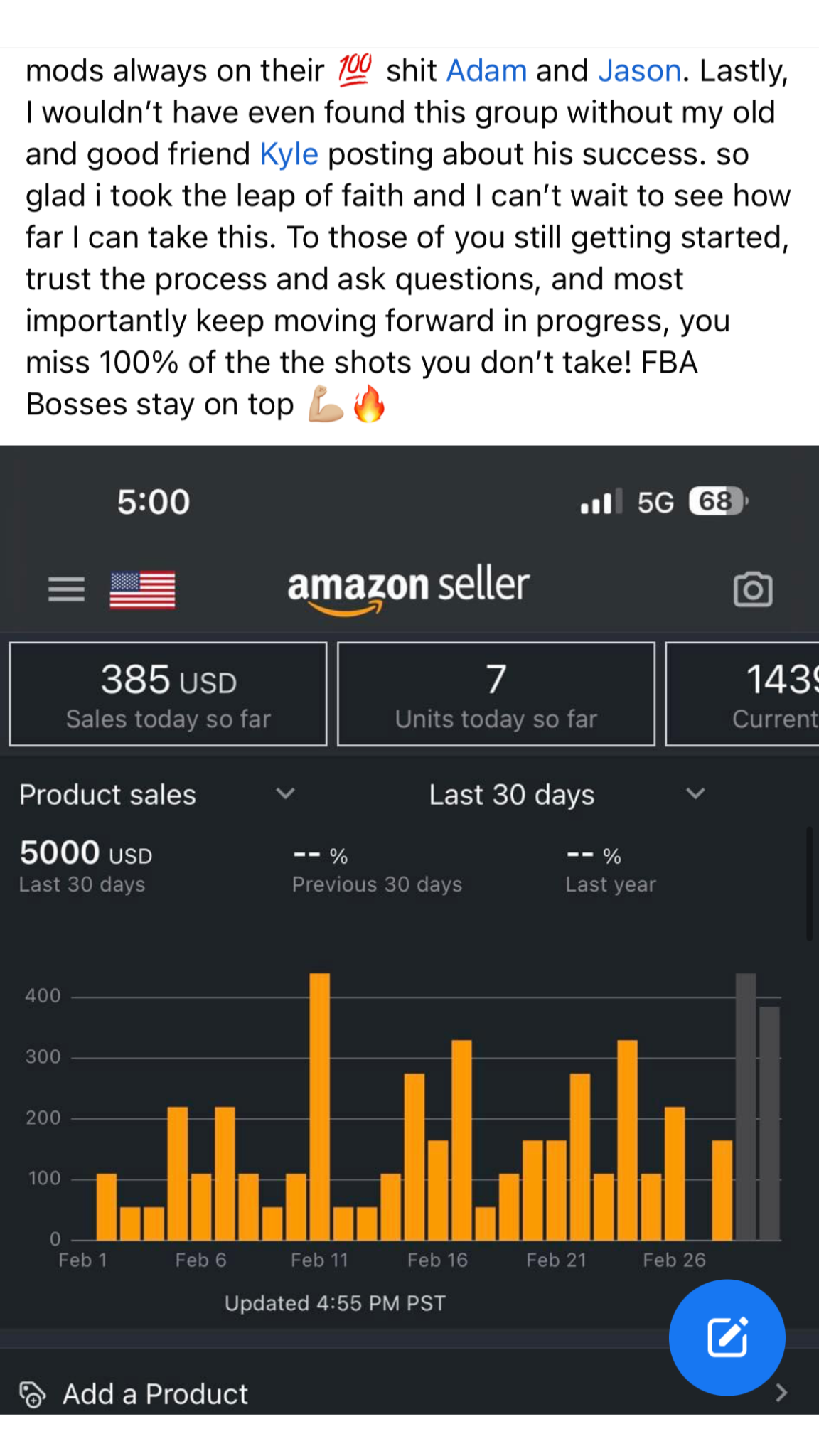This screenshot has height=1456, width=819.
Task: Tap the partially visible Current card
Action: [x=744, y=694]
